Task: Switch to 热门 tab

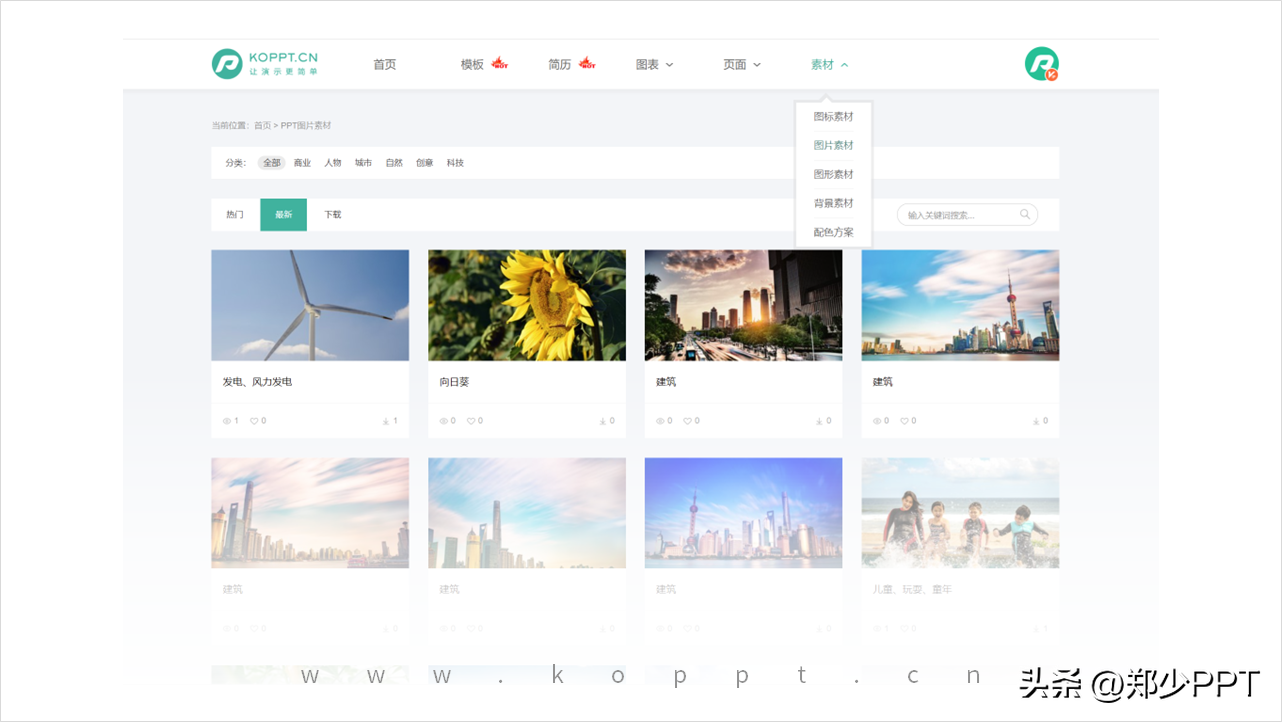Action: (x=235, y=214)
